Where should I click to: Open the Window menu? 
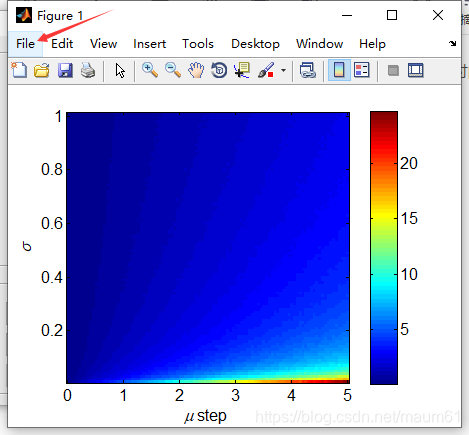tap(319, 44)
